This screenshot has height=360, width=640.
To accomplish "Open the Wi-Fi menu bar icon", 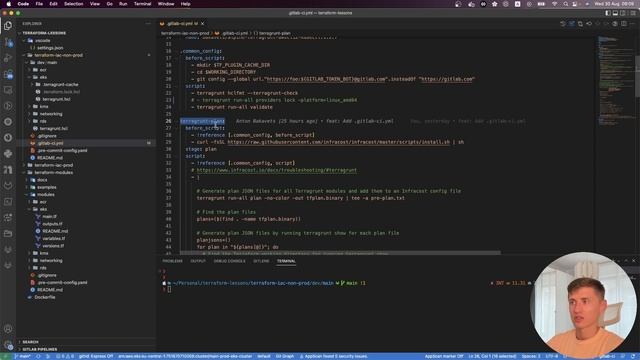I will point(554,4).
